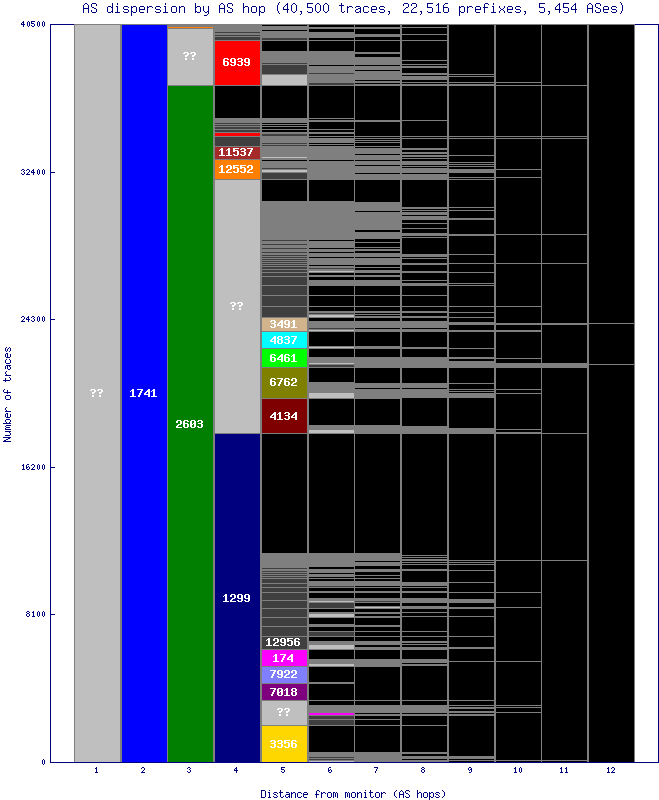Viewport: 659px width, 800px height.
Task: Select the light blue AS 7922 block
Action: [x=284, y=675]
